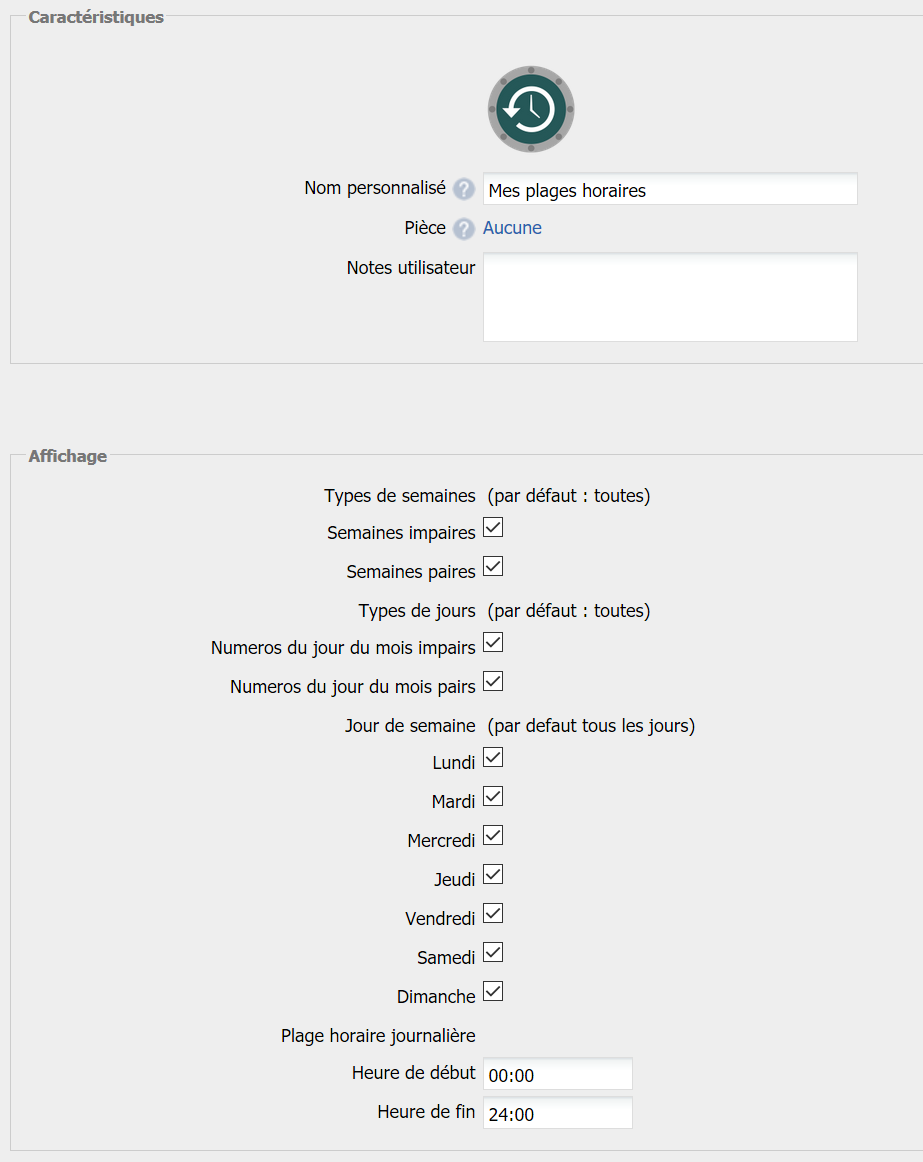Toggle the Vendredi checkbox
The width and height of the screenshot is (923, 1162).
point(493,914)
